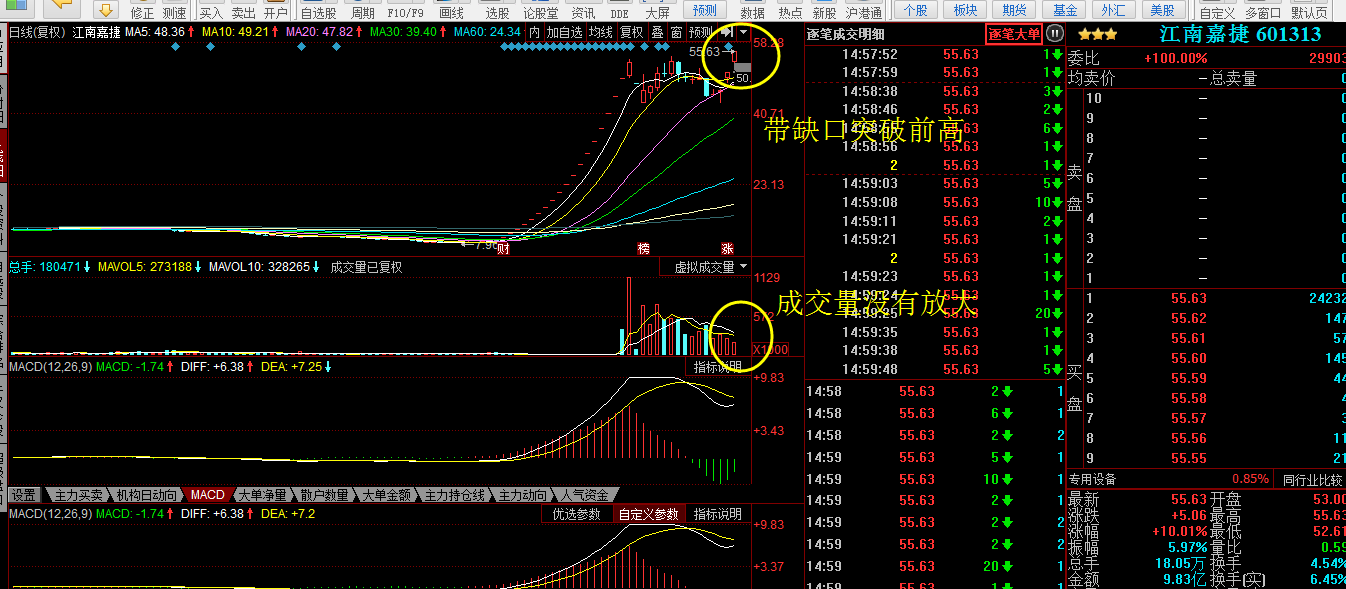Open the 资讯 news item
The width and height of the screenshot is (1346, 589).
tap(583, 13)
